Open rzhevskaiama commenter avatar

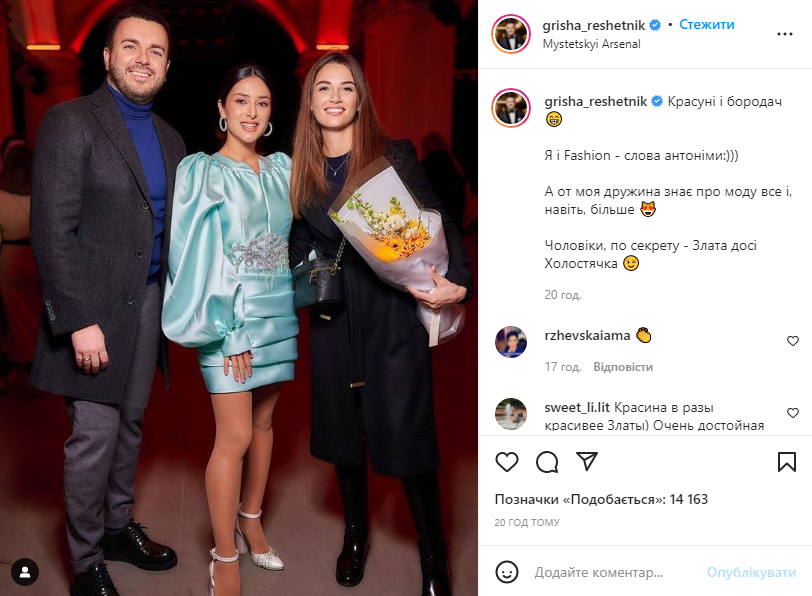(511, 342)
